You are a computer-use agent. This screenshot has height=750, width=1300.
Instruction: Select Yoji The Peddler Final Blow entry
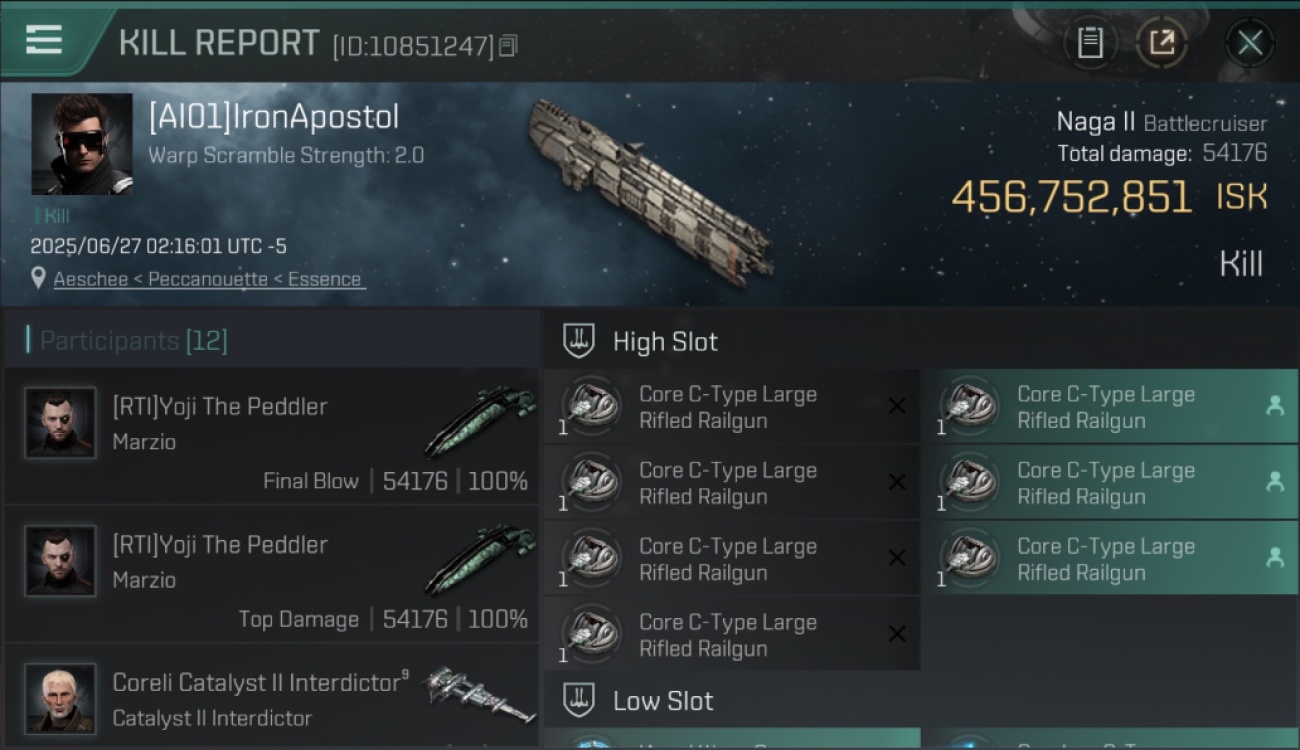(272, 437)
